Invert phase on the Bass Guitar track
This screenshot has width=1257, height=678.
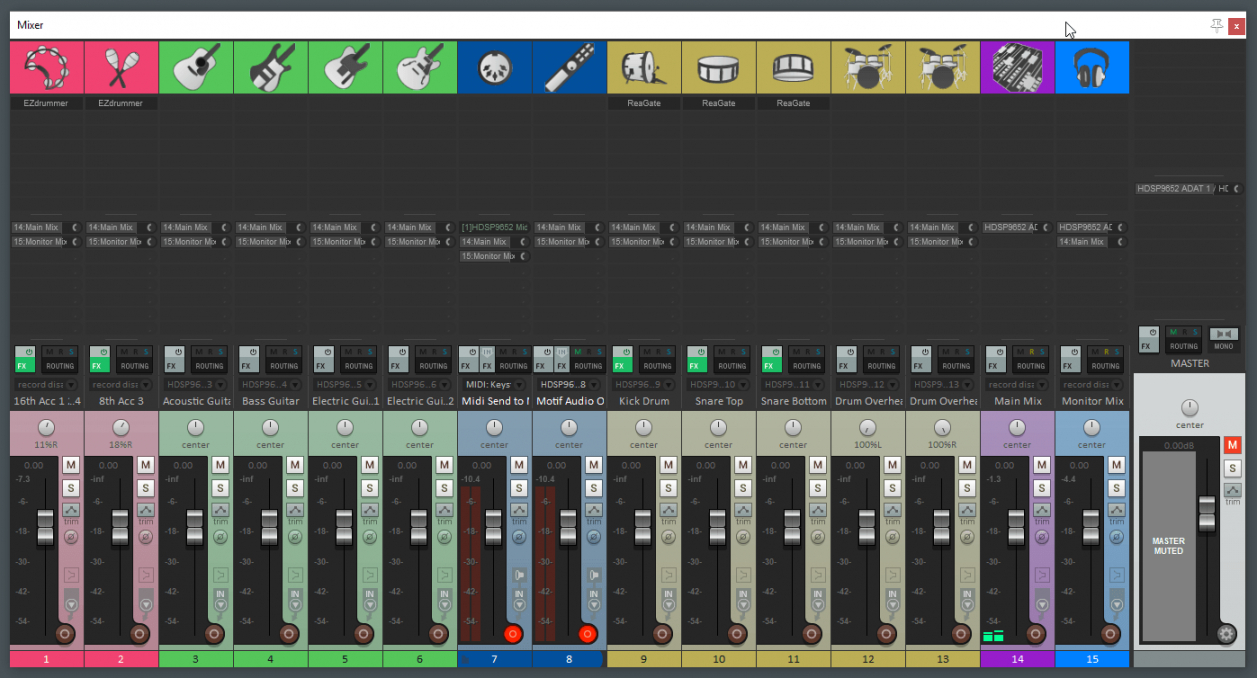[x=294, y=537]
